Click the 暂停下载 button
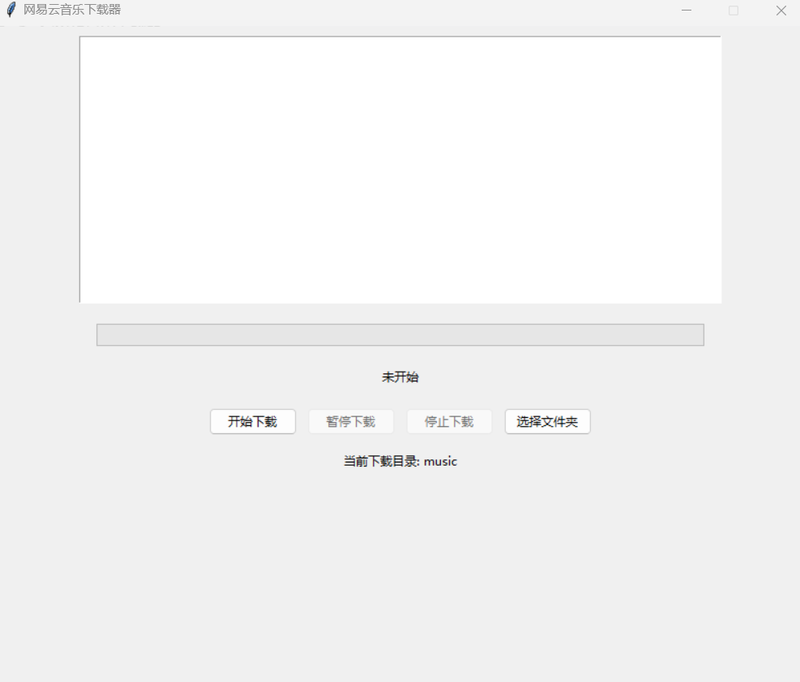This screenshot has height=682, width=800. coord(351,421)
